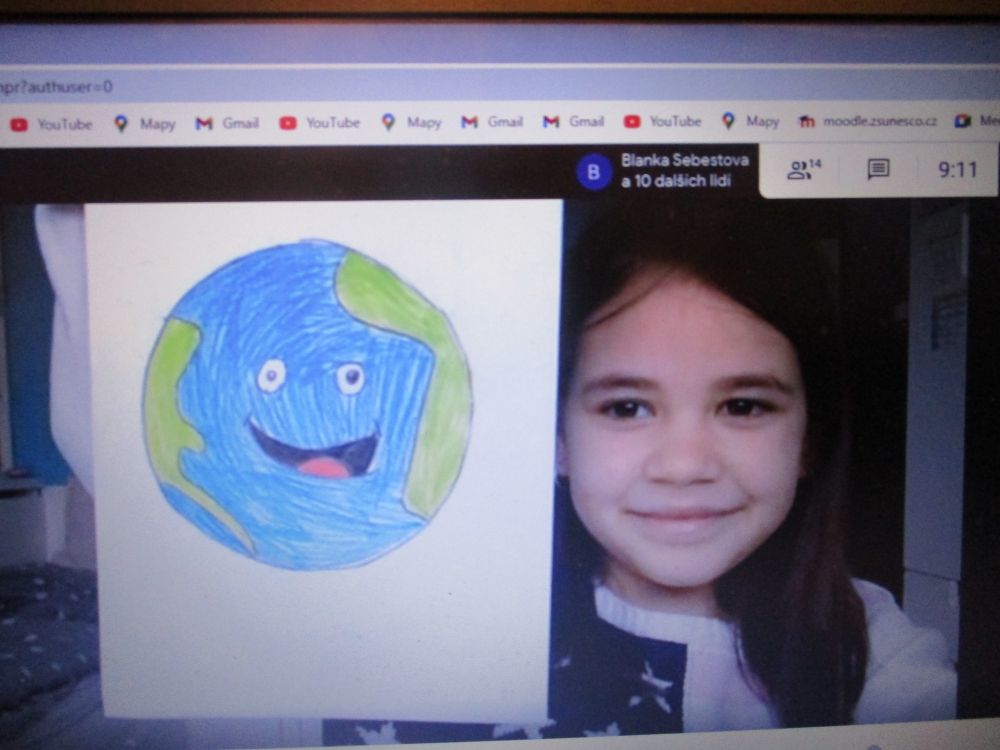
Task: Open the second Gmail bookmark
Action: (492, 121)
